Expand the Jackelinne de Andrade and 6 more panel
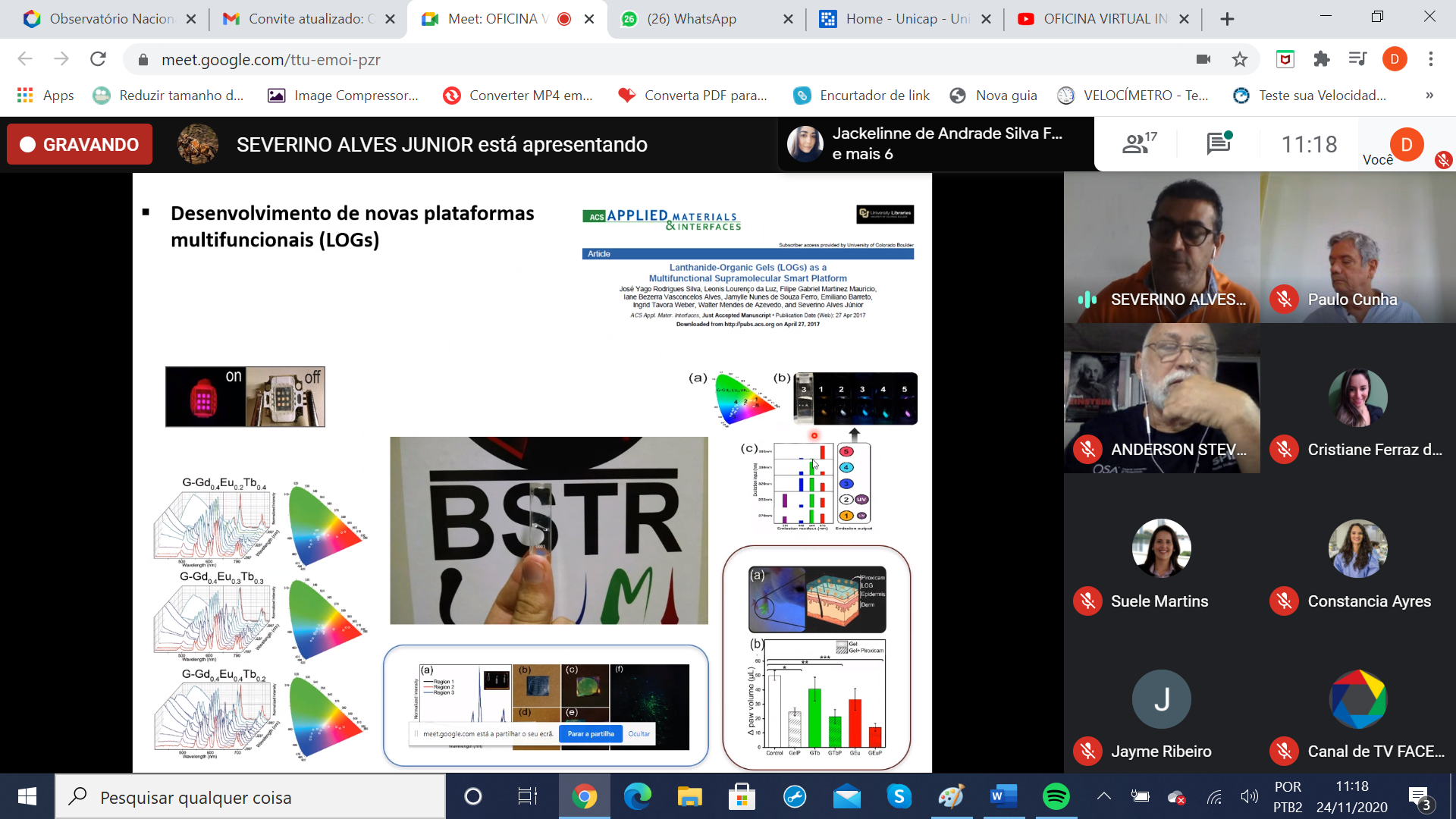This screenshot has width=1456, height=819. (x=936, y=143)
